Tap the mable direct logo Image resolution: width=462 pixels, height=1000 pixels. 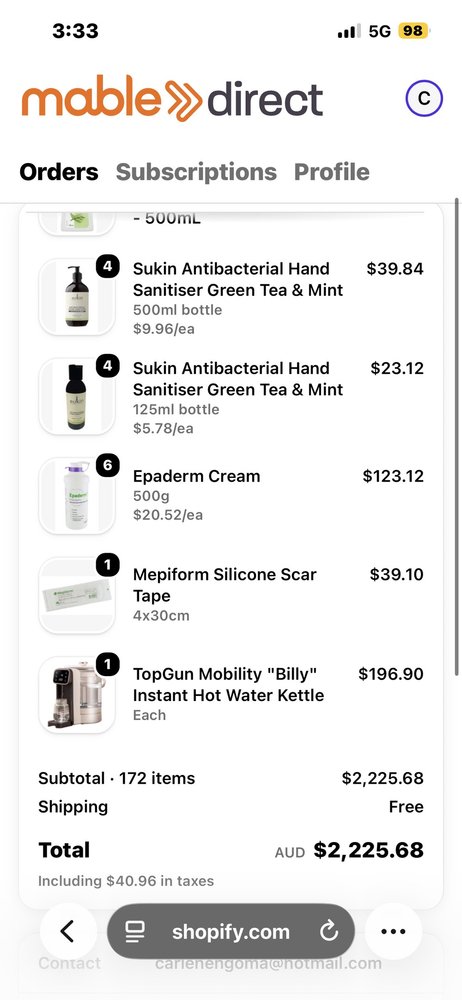coord(172,98)
